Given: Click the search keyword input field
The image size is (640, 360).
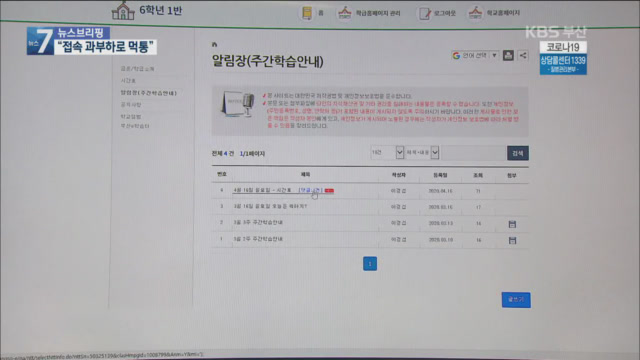Looking at the screenshot, I should tap(473, 153).
